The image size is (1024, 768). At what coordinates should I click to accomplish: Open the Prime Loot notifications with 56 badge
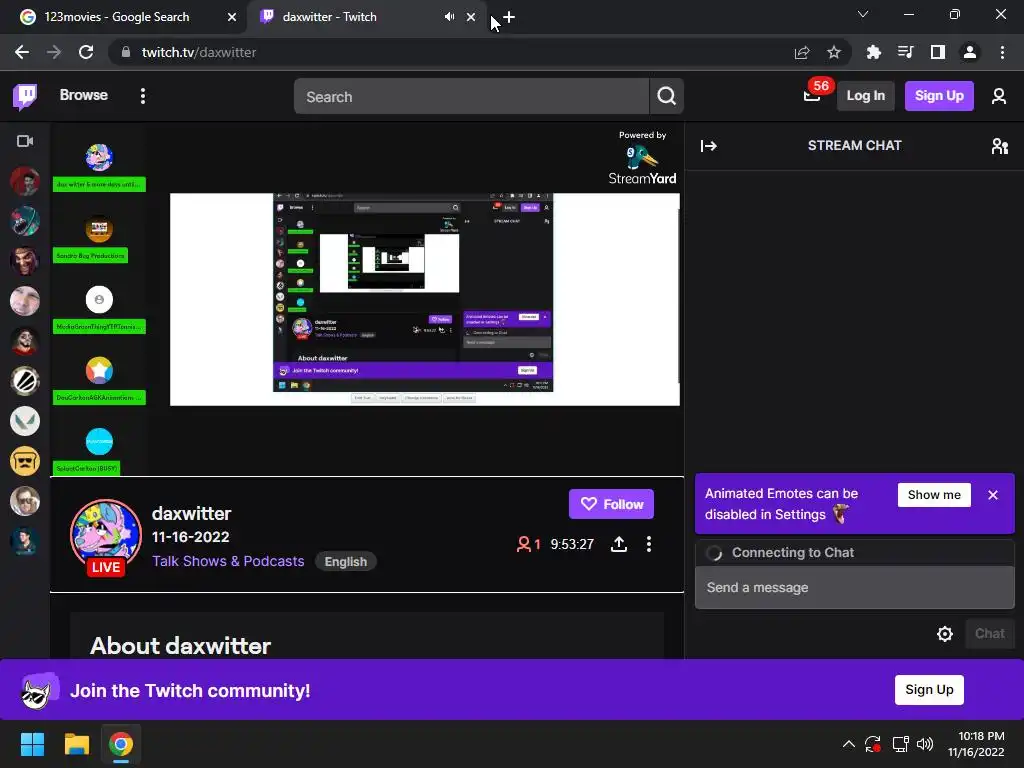click(812, 95)
